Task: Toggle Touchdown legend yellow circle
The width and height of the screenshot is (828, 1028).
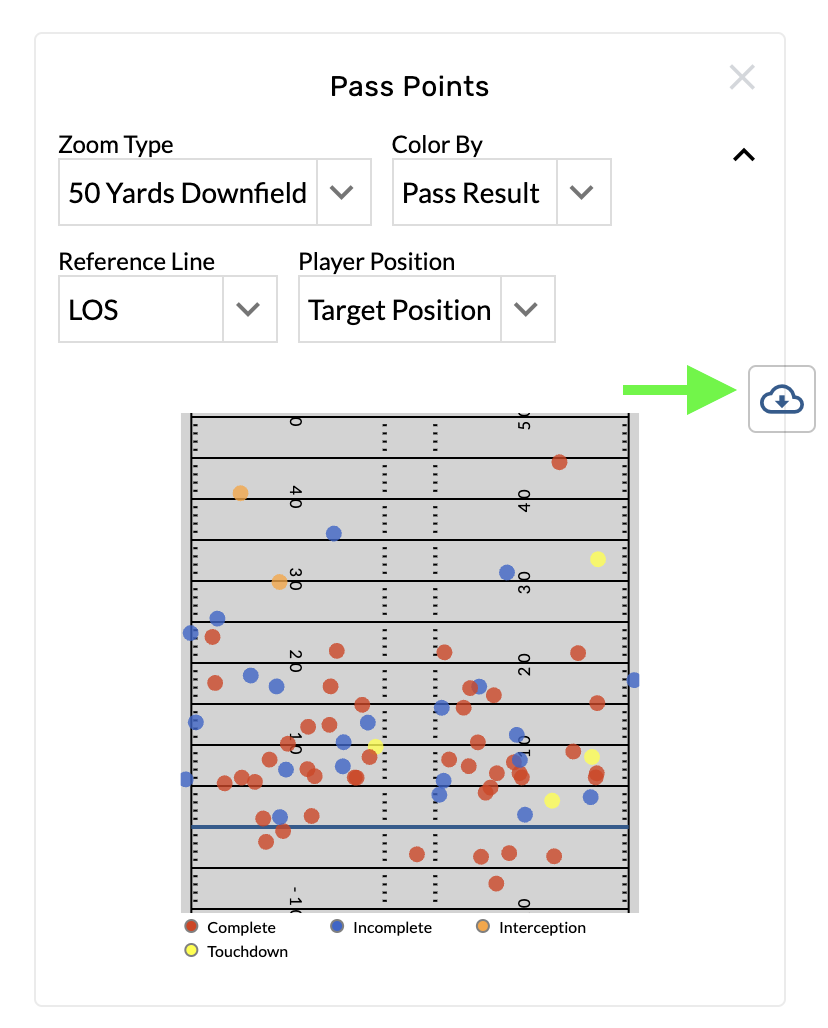Action: tap(192, 951)
